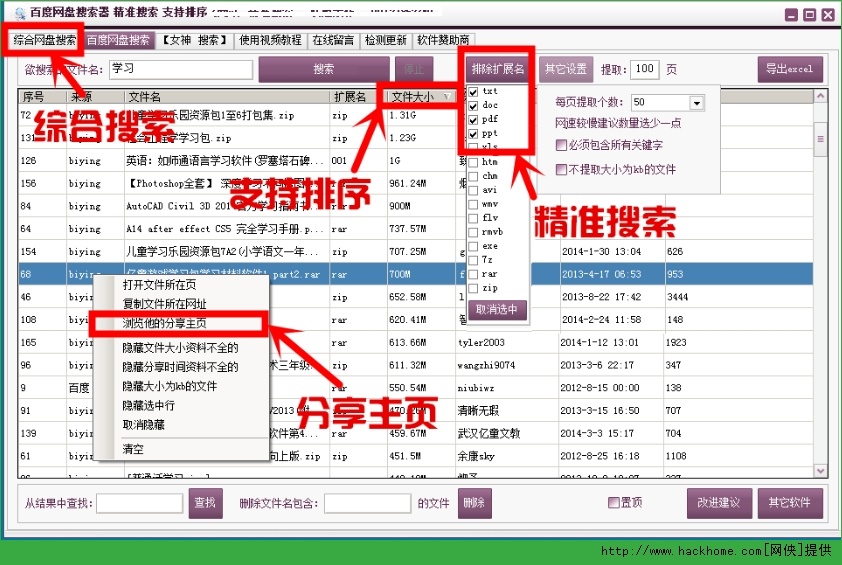Open the 每页提取个数 dropdown showing 50

[x=667, y=102]
